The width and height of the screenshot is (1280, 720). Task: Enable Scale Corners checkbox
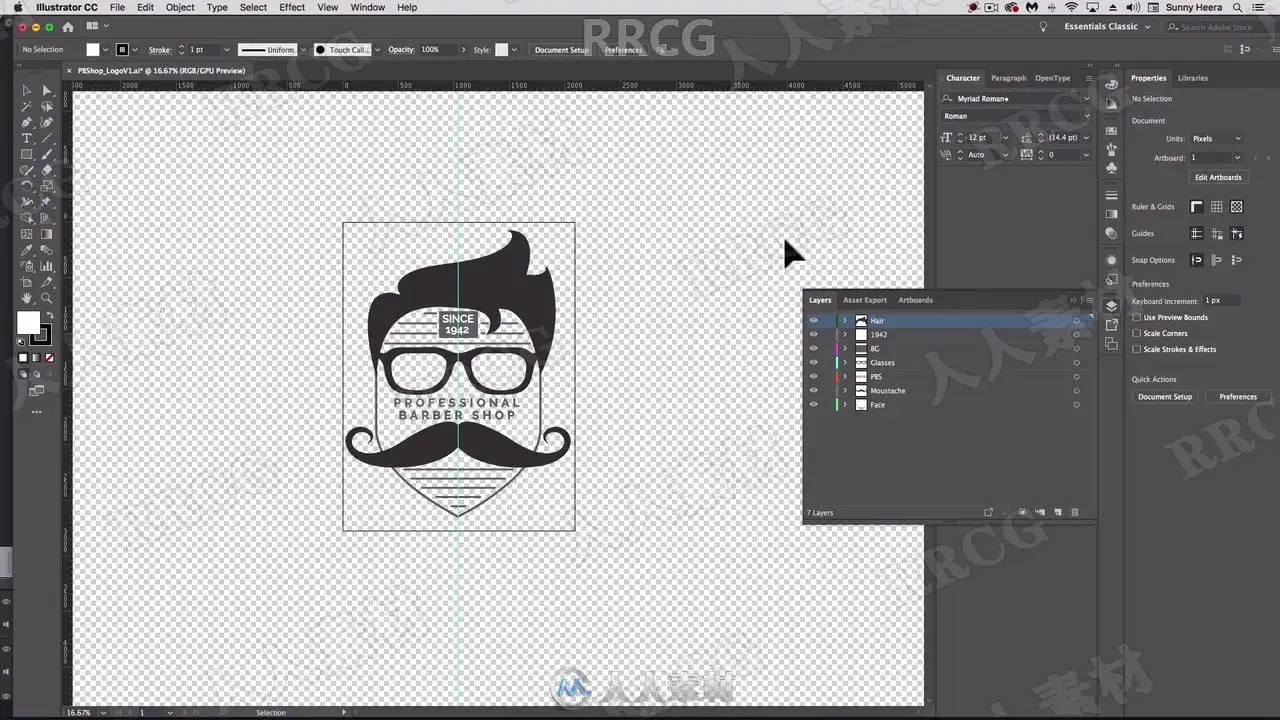1136,333
